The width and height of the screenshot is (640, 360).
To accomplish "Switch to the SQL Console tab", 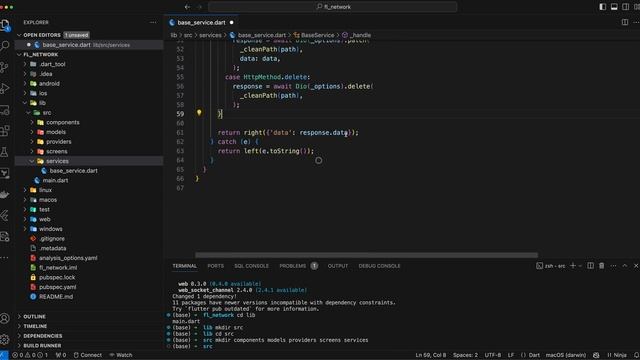I will coord(251,266).
